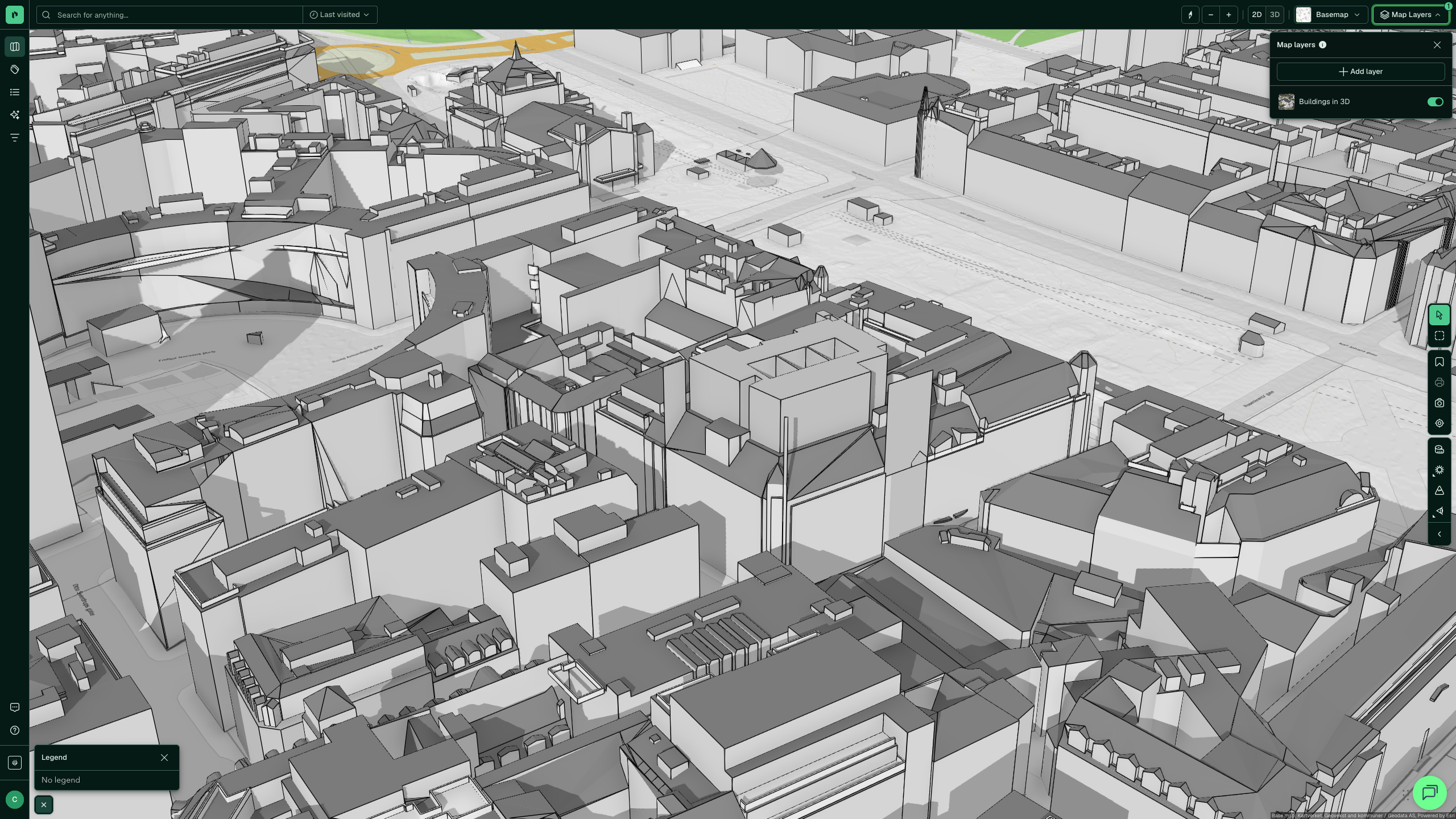Click the info icon next to Map layers
Viewport: 1456px width, 819px height.
point(1323,45)
